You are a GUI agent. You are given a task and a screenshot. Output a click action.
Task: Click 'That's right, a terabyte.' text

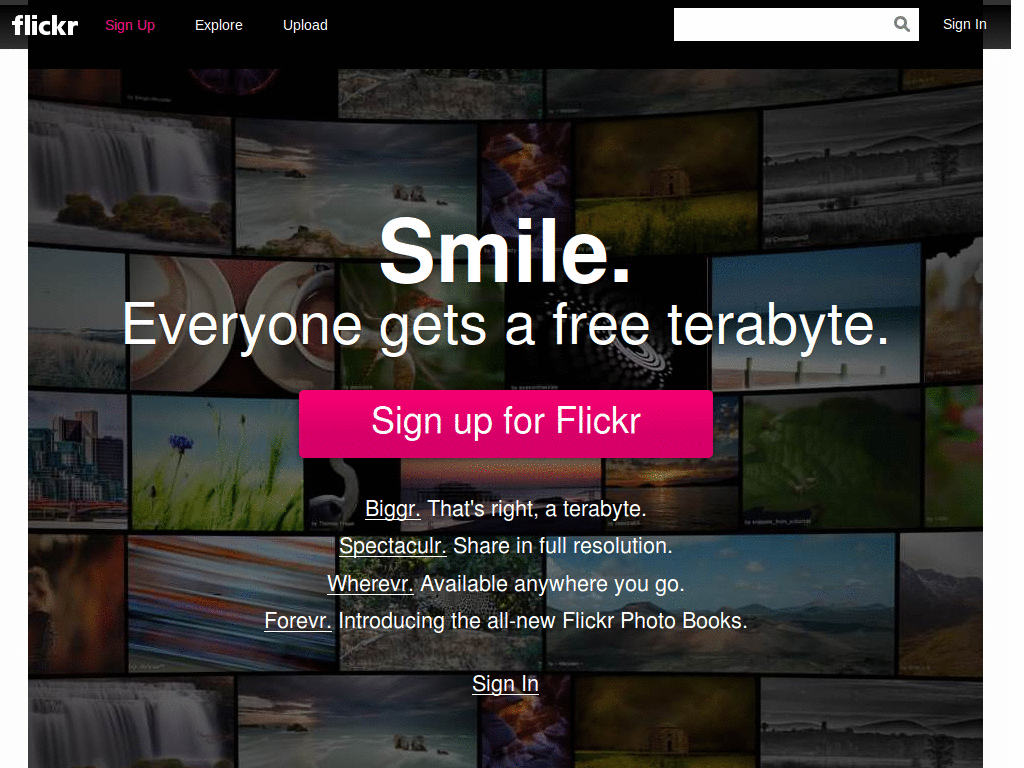point(537,509)
